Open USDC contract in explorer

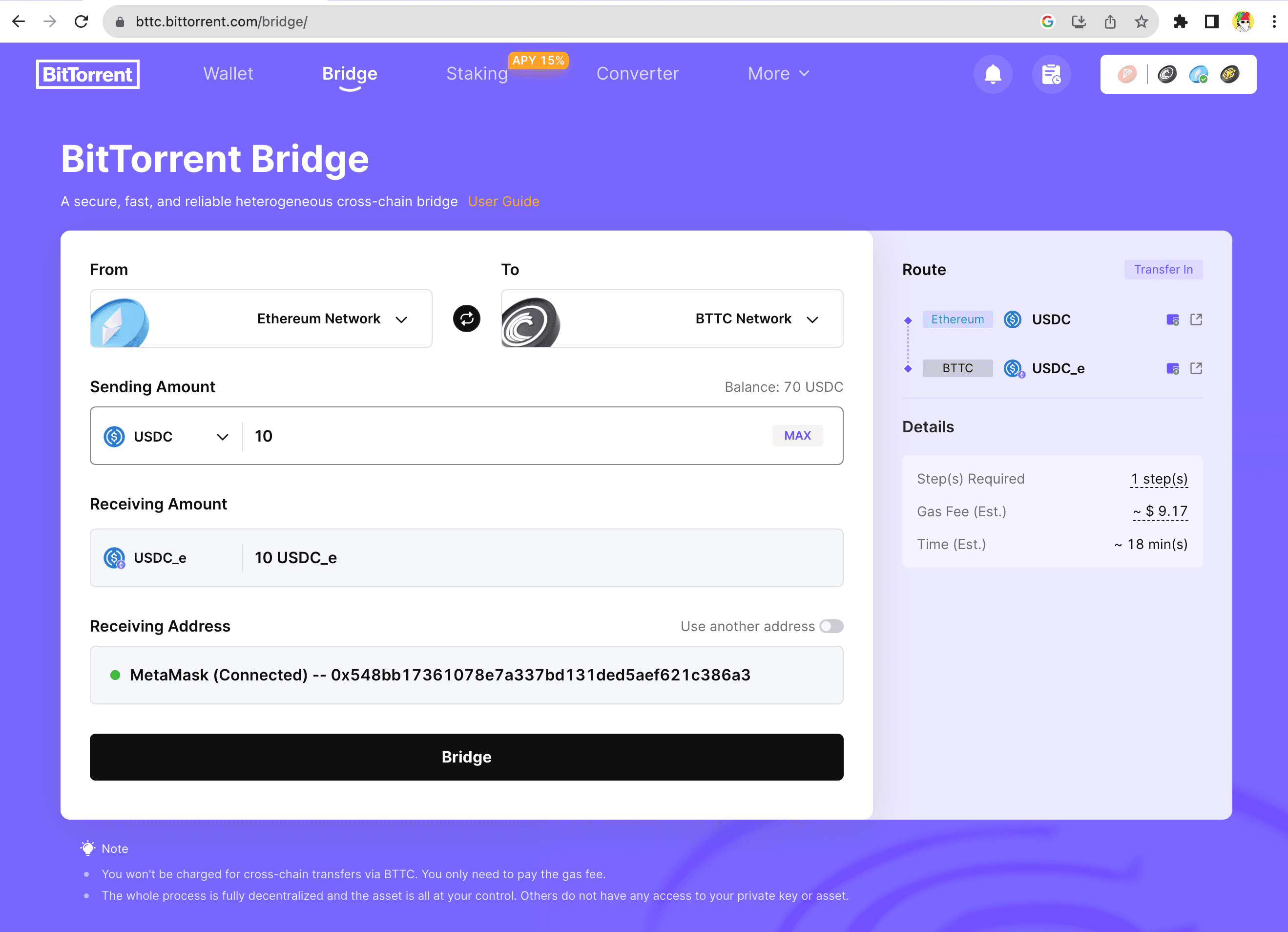coord(1196,319)
